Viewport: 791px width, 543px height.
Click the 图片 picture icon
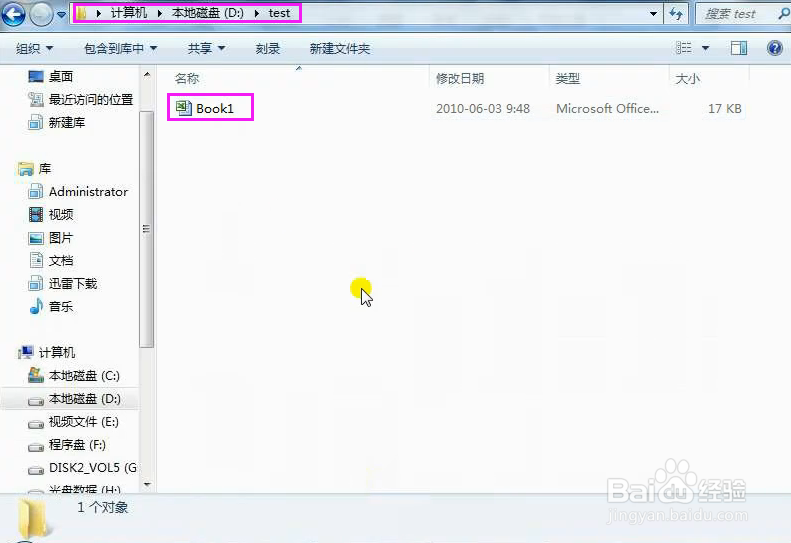pyautogui.click(x=36, y=238)
